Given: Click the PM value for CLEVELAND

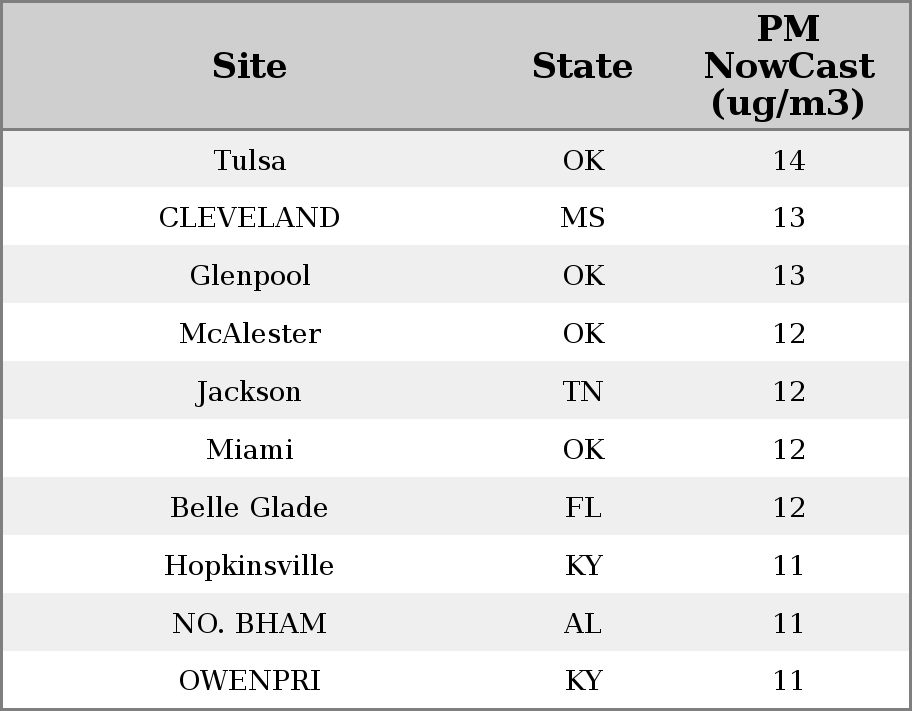Looking at the screenshot, I should click(x=788, y=218).
